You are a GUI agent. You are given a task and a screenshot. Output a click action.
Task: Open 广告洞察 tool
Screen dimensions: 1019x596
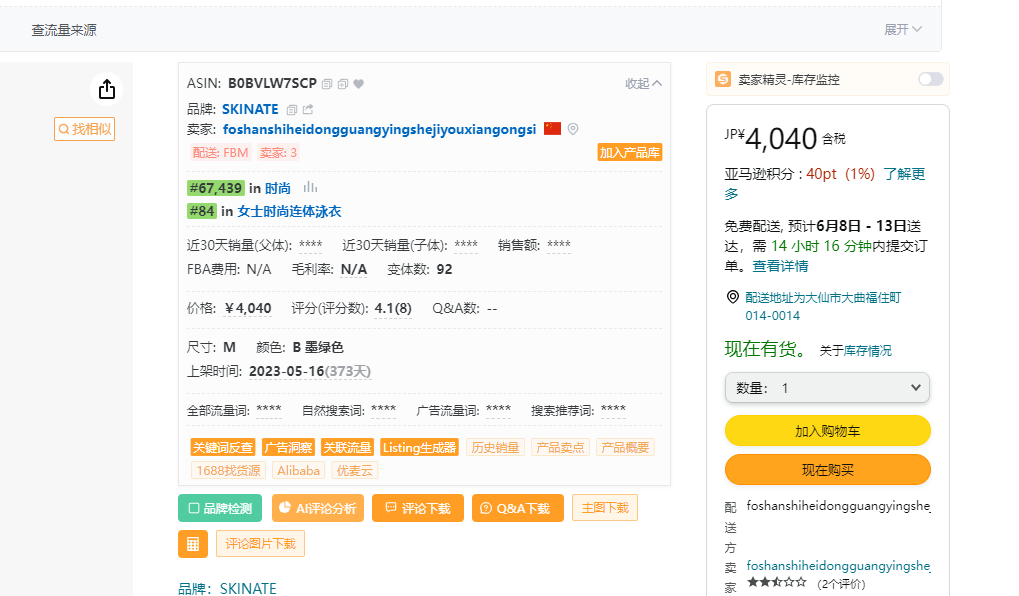[x=289, y=447]
